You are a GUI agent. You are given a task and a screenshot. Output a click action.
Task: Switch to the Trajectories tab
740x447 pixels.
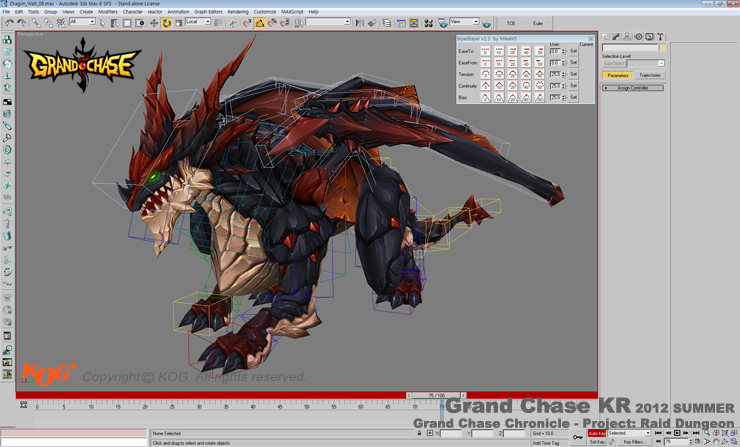pyautogui.click(x=649, y=75)
